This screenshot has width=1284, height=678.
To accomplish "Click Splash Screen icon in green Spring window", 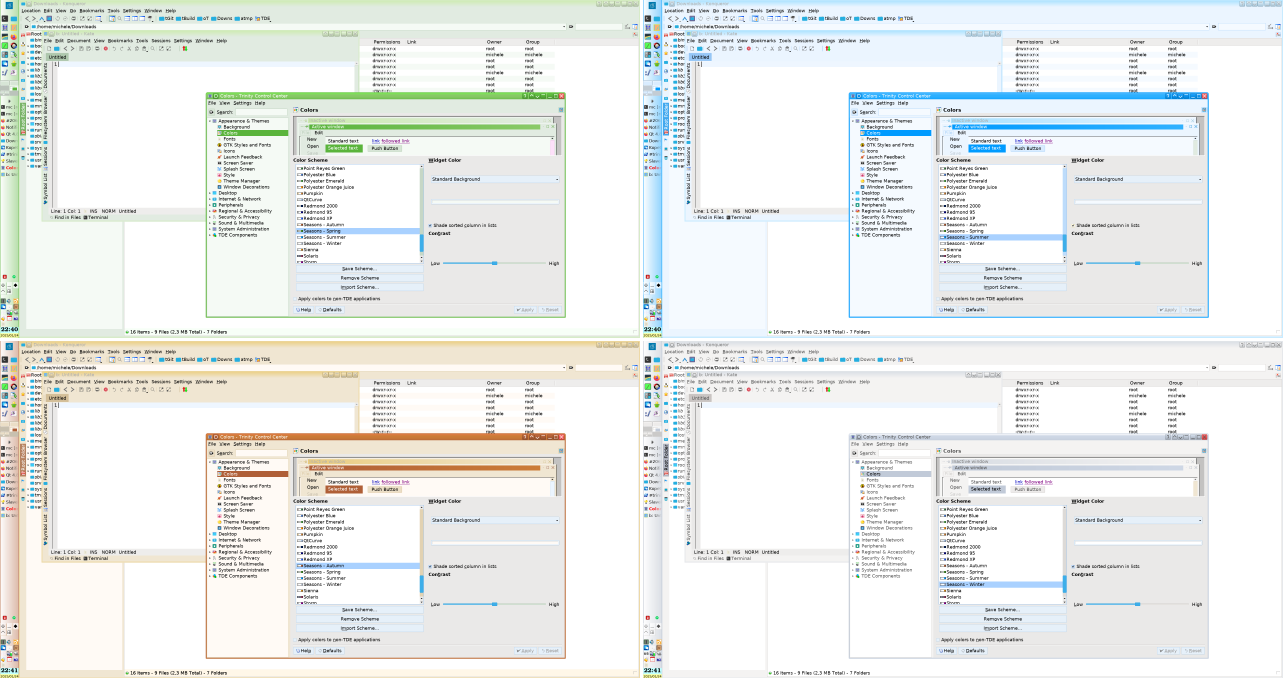I will pos(219,169).
